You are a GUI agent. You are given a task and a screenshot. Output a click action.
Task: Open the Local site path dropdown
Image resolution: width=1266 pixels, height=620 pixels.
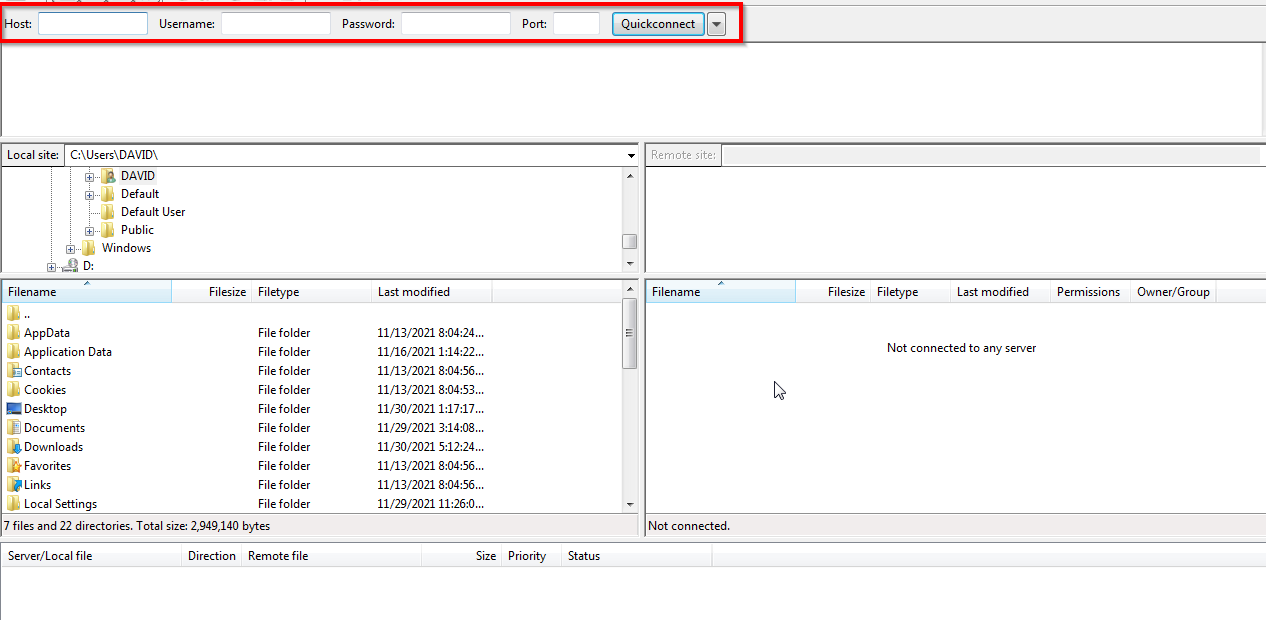pos(629,155)
